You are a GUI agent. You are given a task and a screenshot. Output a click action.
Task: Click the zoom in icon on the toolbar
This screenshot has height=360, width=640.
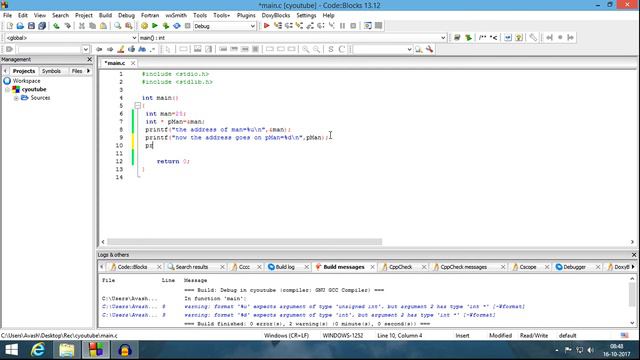305,49
